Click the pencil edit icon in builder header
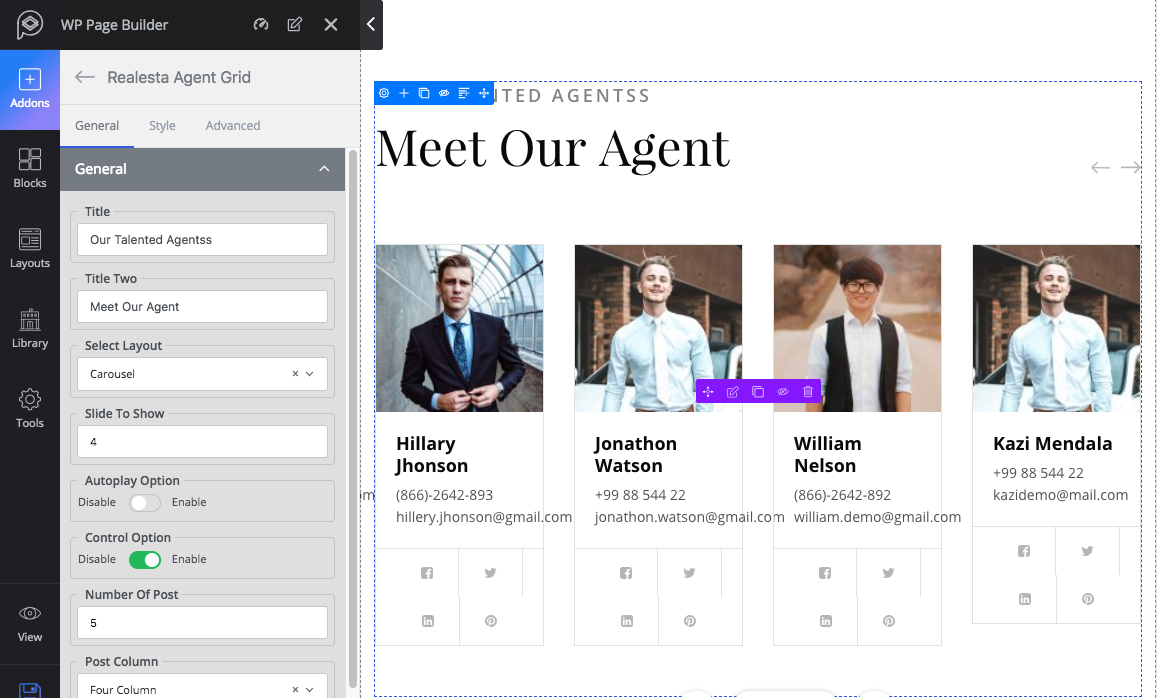 pos(294,24)
